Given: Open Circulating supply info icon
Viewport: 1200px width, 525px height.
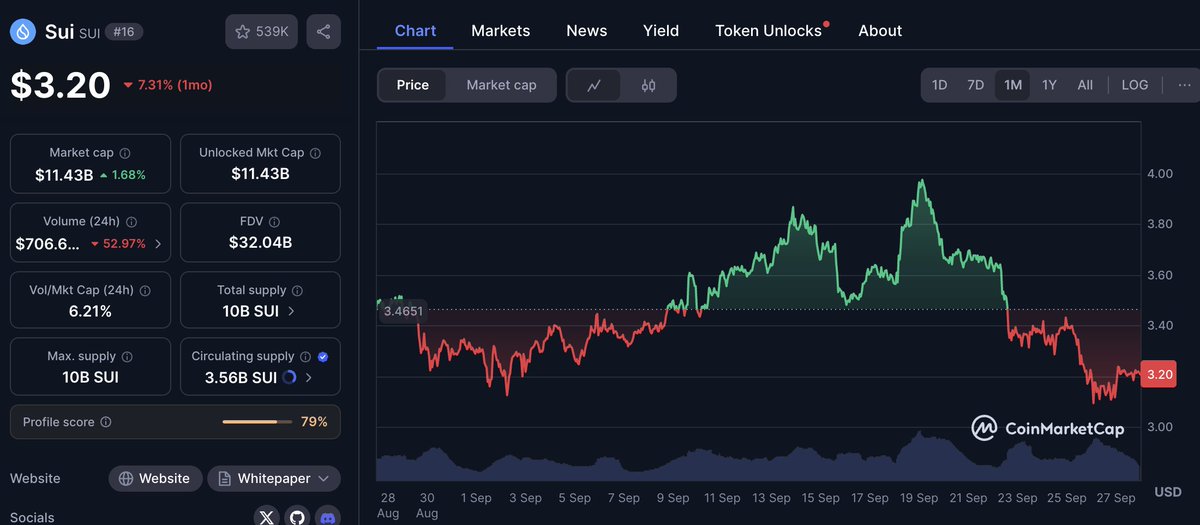Looking at the screenshot, I should 305,356.
